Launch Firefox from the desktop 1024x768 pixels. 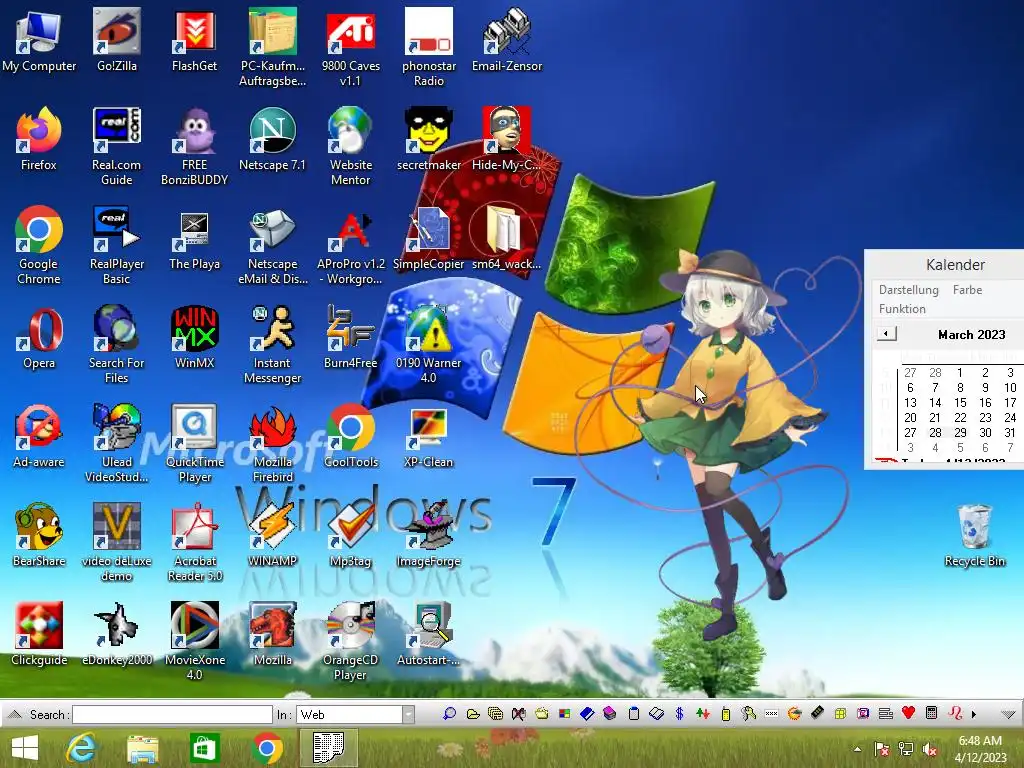point(39,138)
